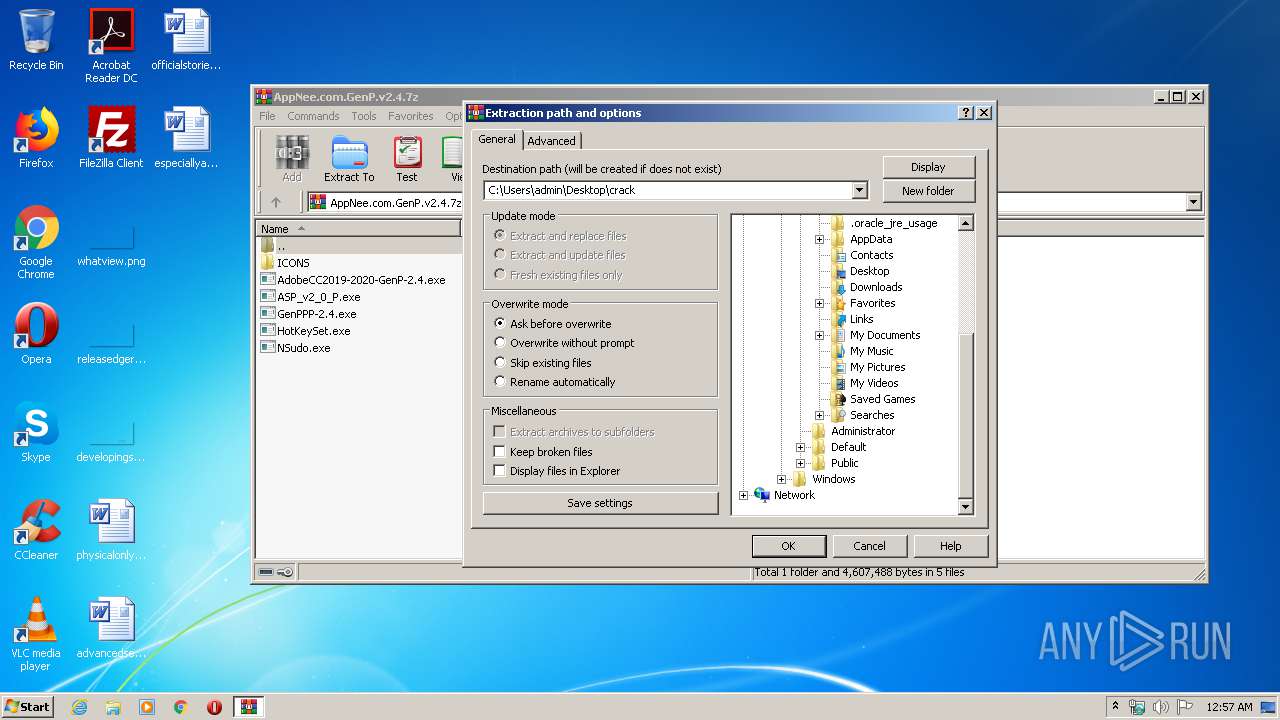The image size is (1280, 720).
Task: Open CCleaner desktop shortcut
Action: click(x=36, y=530)
